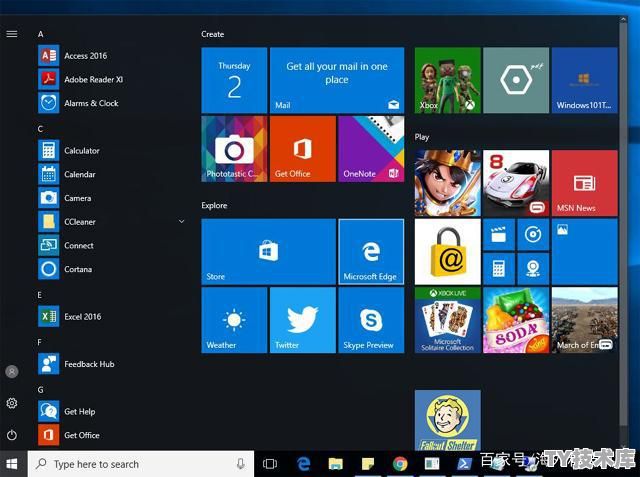
Task: Open the user account icon
Action: 12,371
